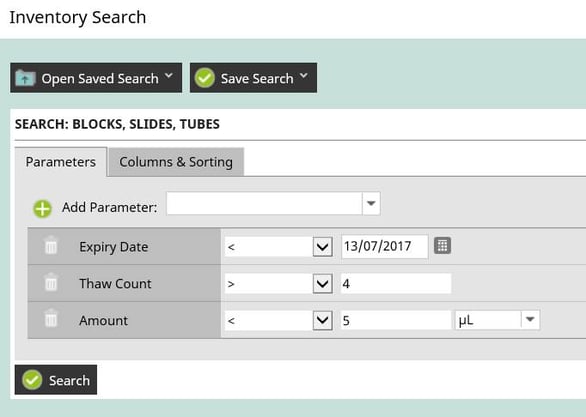Click the green plus Add Parameter icon

coord(42,208)
